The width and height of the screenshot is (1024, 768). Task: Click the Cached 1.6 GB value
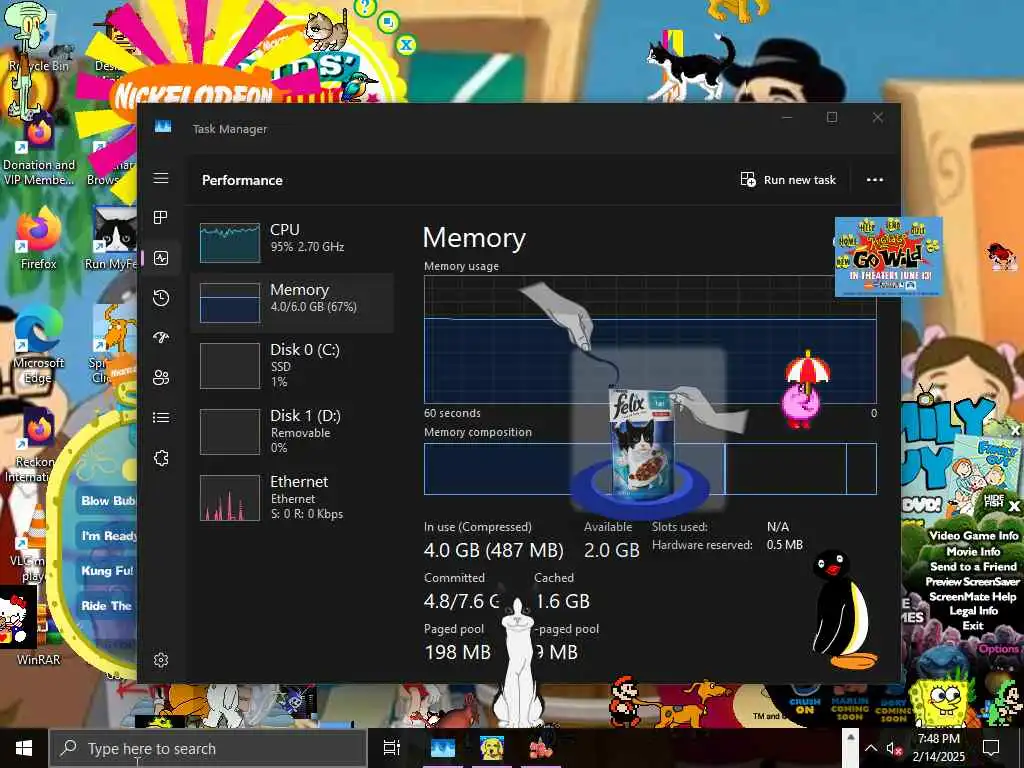pyautogui.click(x=562, y=601)
